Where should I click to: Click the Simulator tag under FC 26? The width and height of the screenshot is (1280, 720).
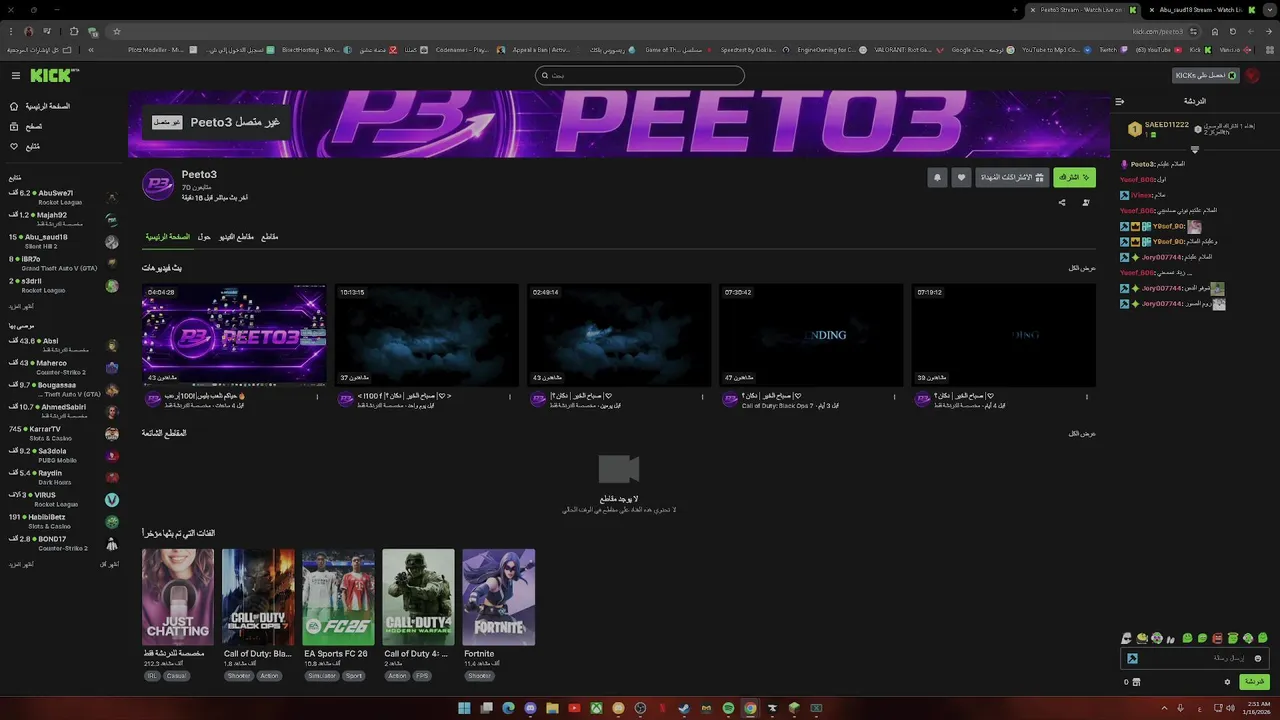click(322, 676)
